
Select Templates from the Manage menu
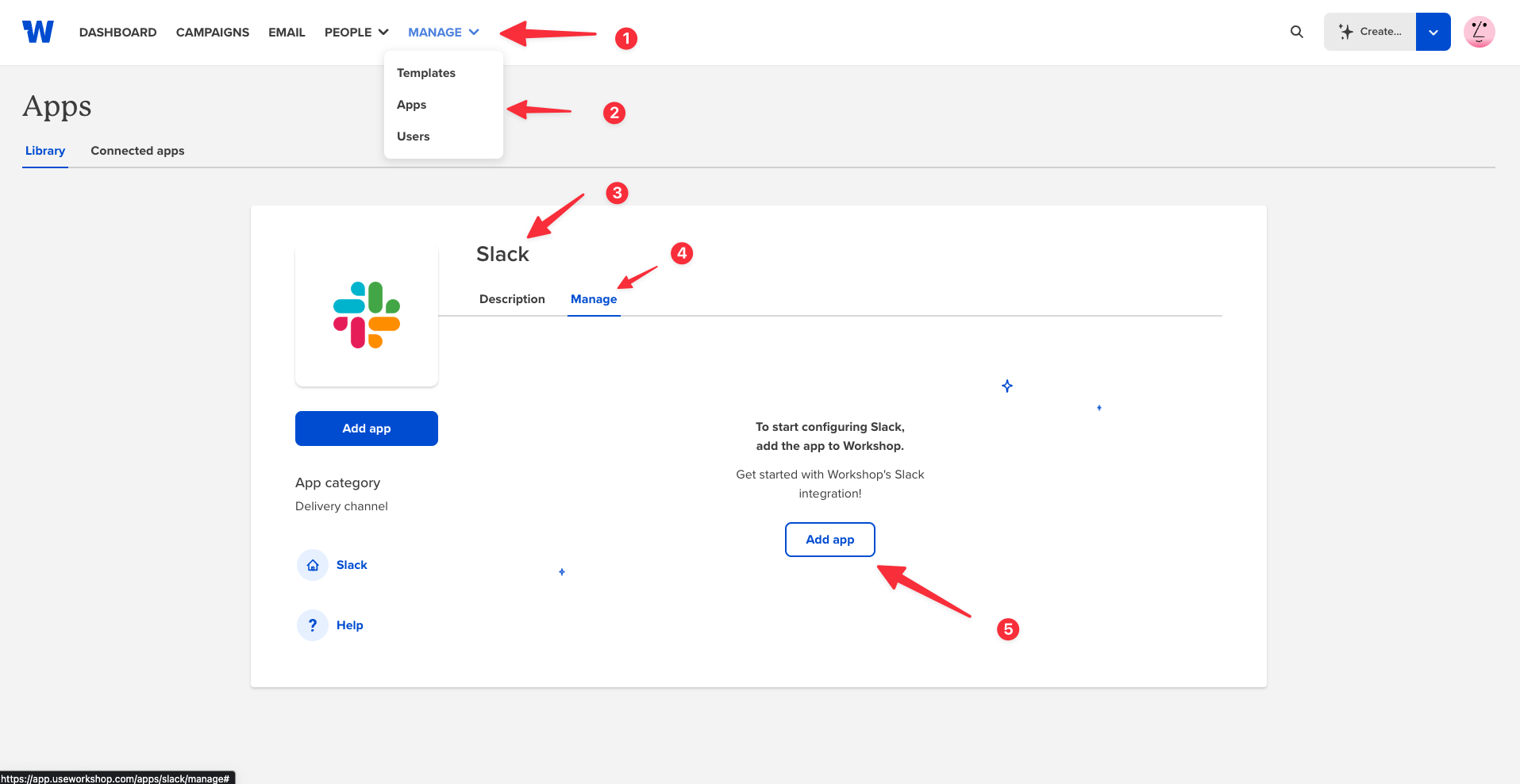point(426,73)
